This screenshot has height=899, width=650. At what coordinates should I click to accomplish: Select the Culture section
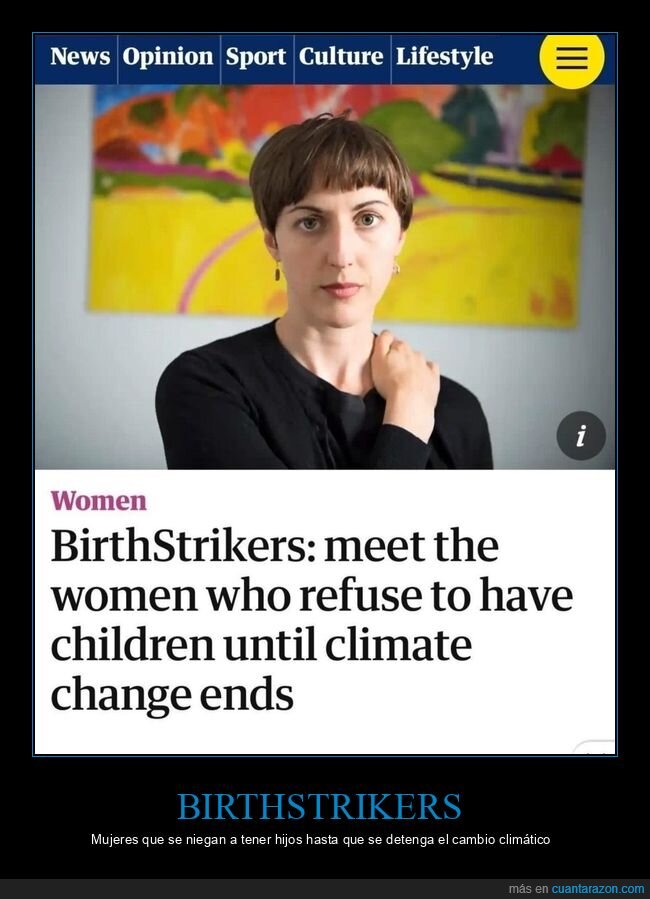(340, 56)
